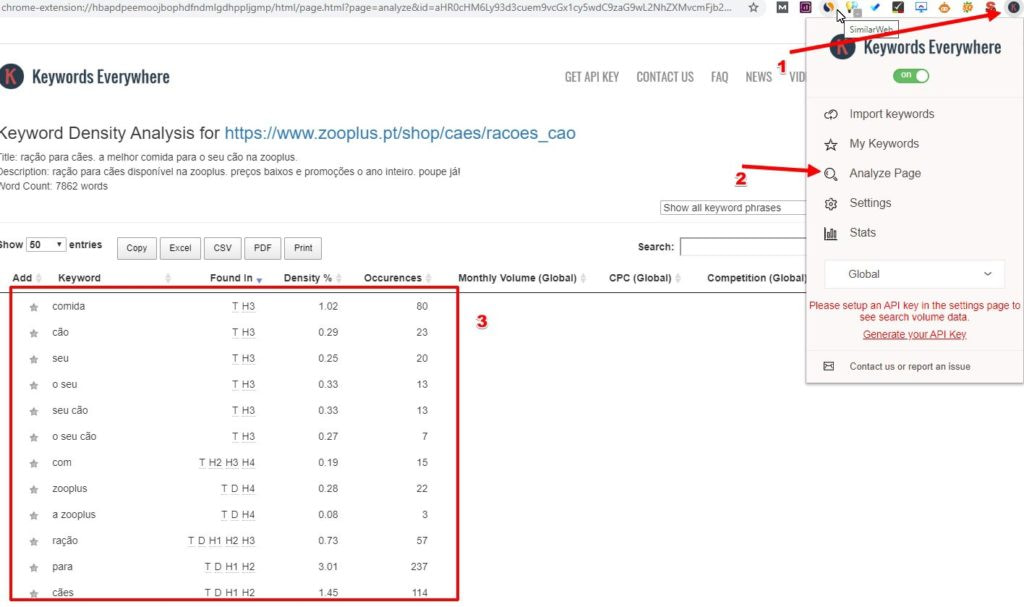Open the light bulb extension icon
The image size is (1024, 607).
852,8
